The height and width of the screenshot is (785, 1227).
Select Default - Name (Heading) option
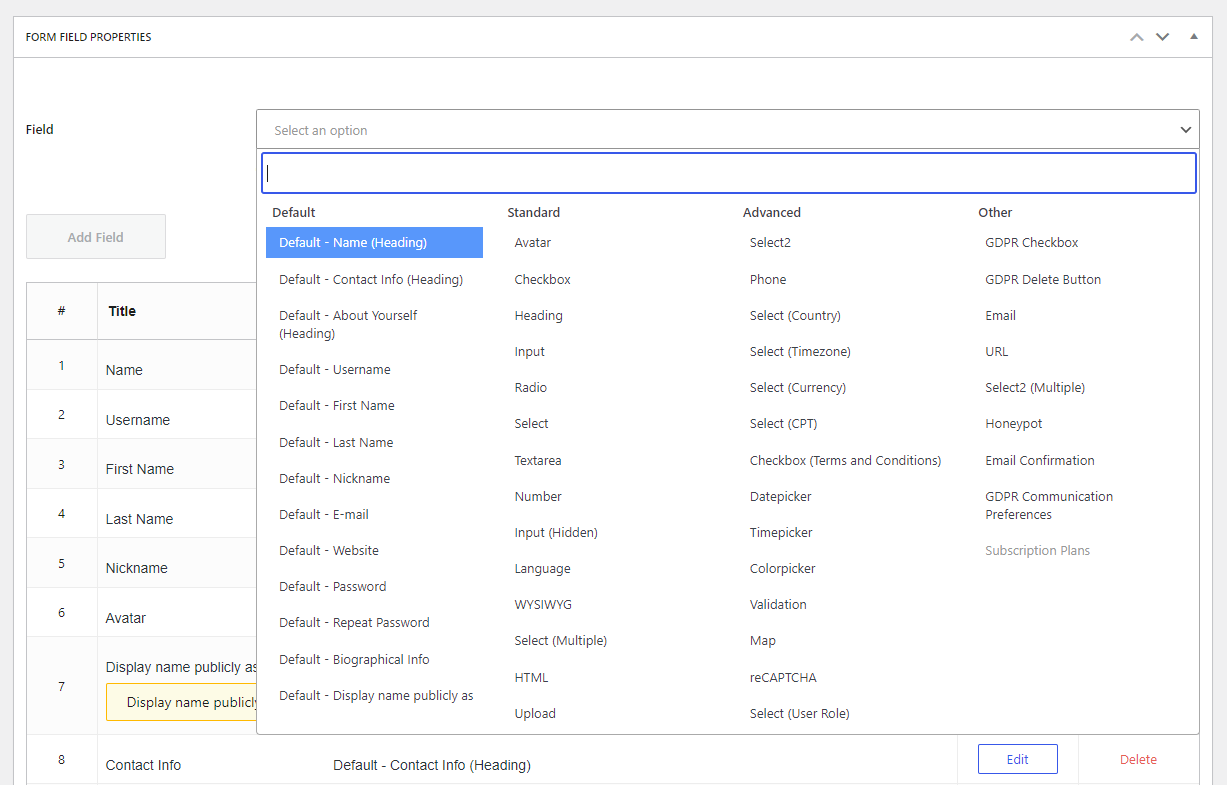374,243
